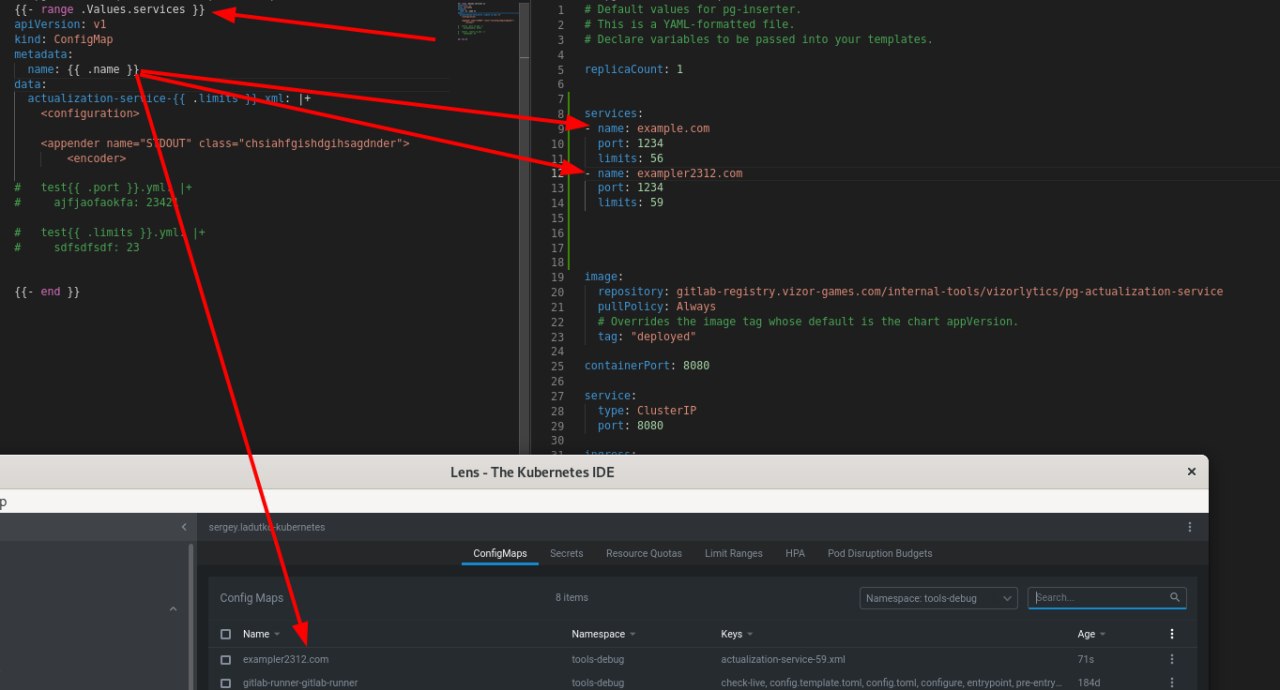Open the exampler2312.com config map
This screenshot has width=1280, height=690.
tap(285, 659)
